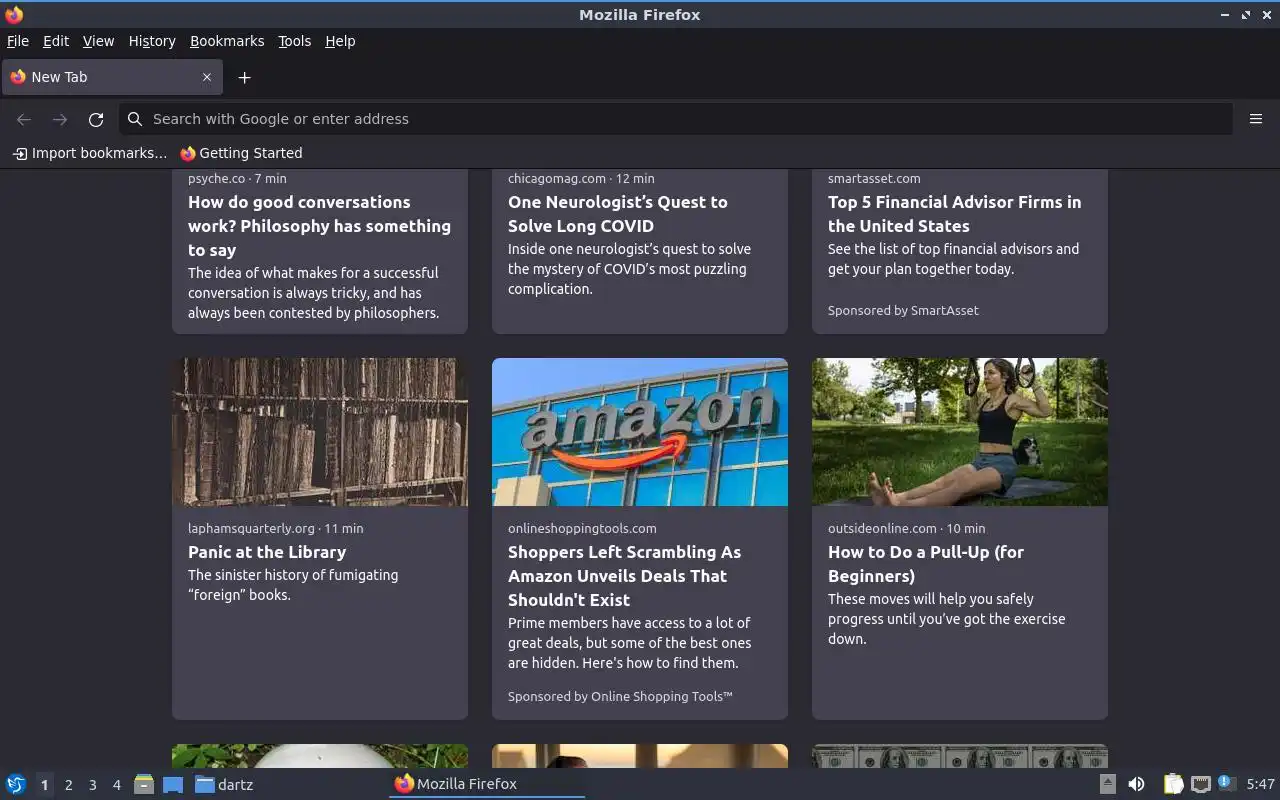1280x800 pixels.
Task: Focus the address search field
Action: [676, 119]
